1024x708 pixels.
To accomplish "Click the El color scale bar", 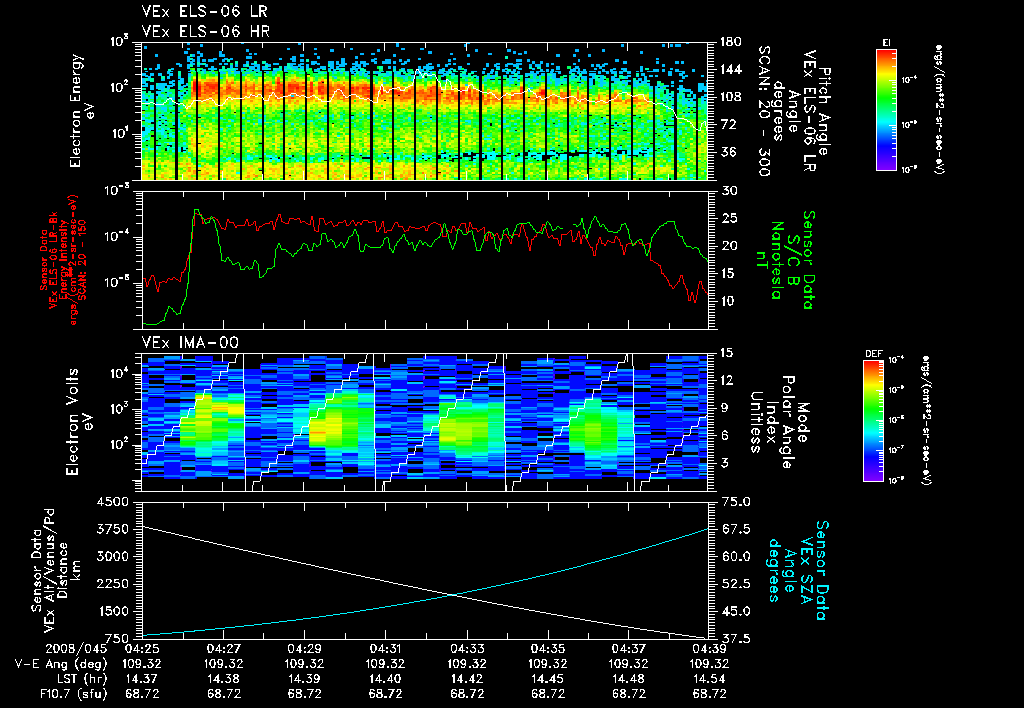I will pyautogui.click(x=886, y=109).
